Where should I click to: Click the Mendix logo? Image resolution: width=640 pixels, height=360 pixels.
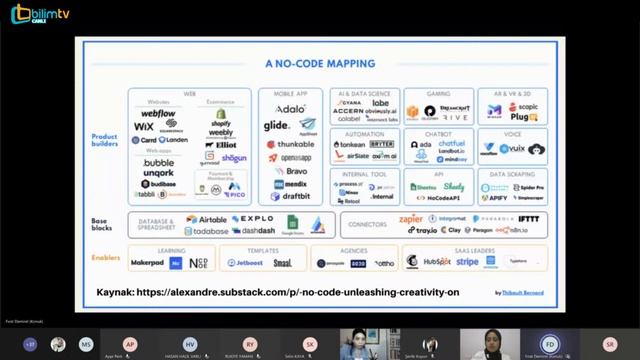tap(290, 184)
